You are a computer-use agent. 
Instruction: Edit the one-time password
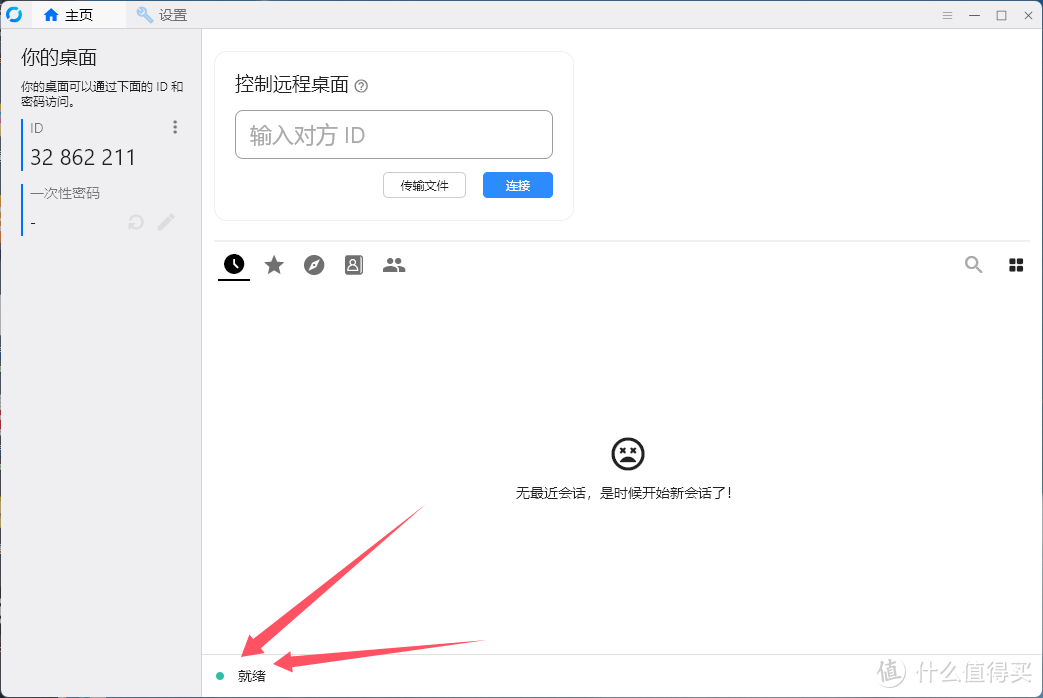click(x=165, y=222)
